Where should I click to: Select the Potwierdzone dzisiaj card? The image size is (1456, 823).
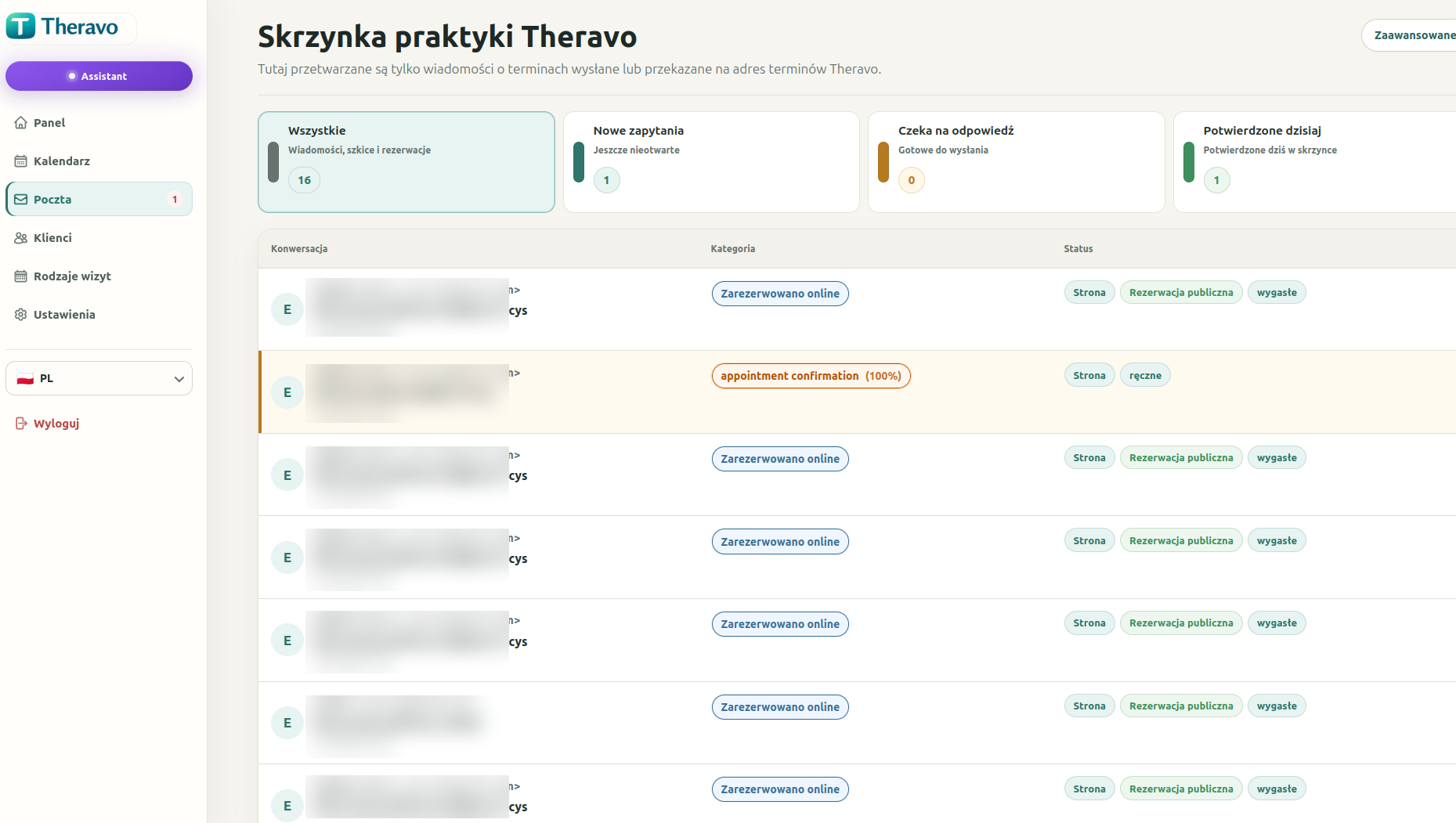pos(1314,162)
